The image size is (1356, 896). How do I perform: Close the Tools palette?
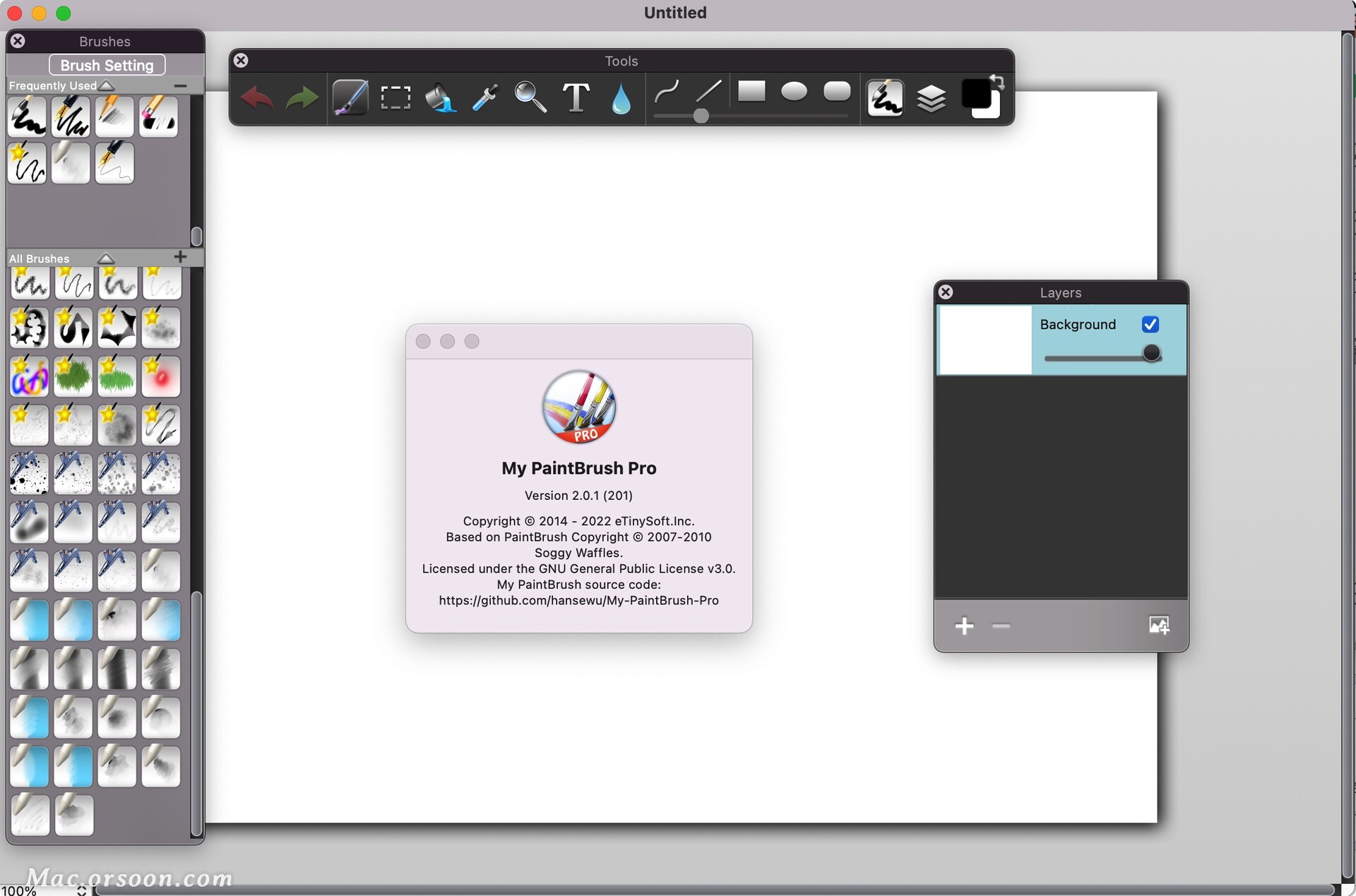241,61
